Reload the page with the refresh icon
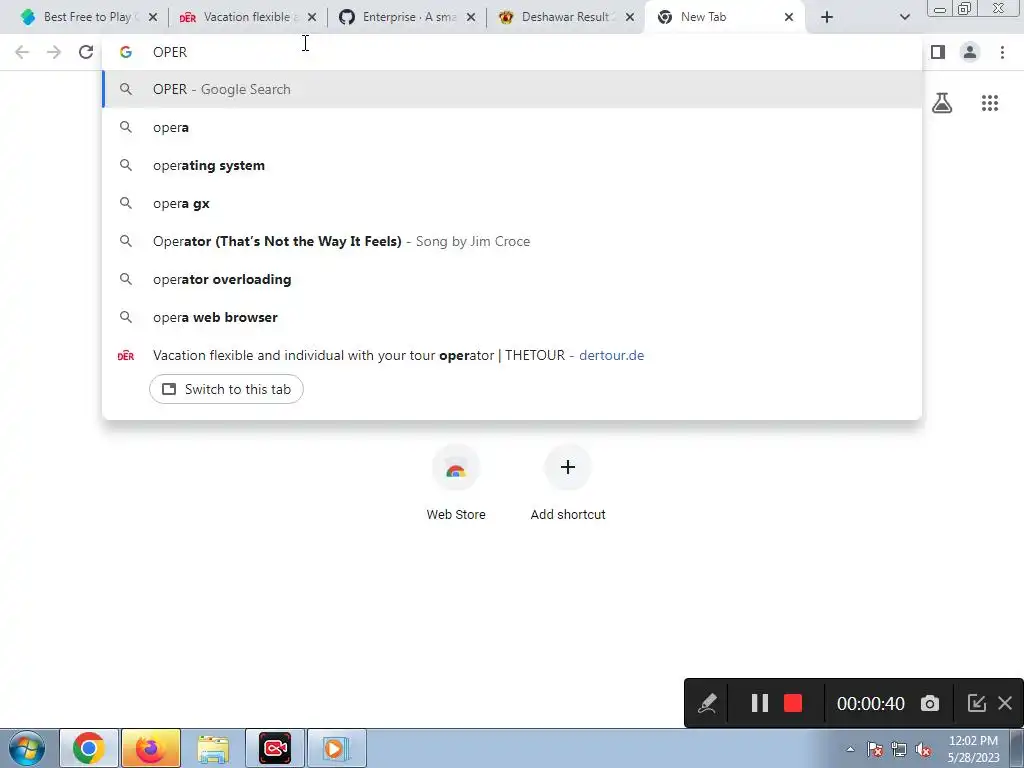This screenshot has width=1024, height=768. click(x=86, y=52)
